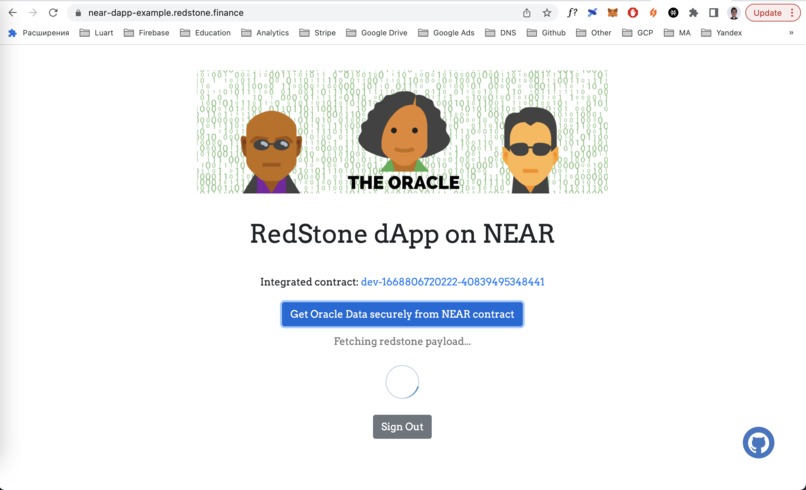Reload the page with the refresh icon

point(53,13)
